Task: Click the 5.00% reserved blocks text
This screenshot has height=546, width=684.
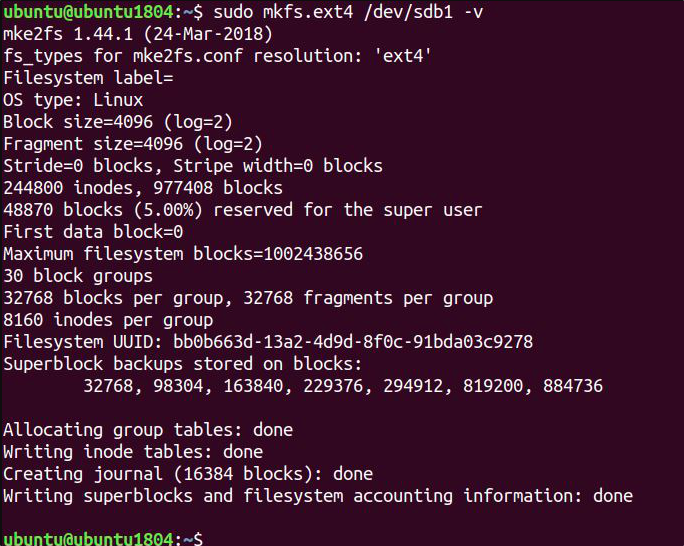Action: pos(168,210)
